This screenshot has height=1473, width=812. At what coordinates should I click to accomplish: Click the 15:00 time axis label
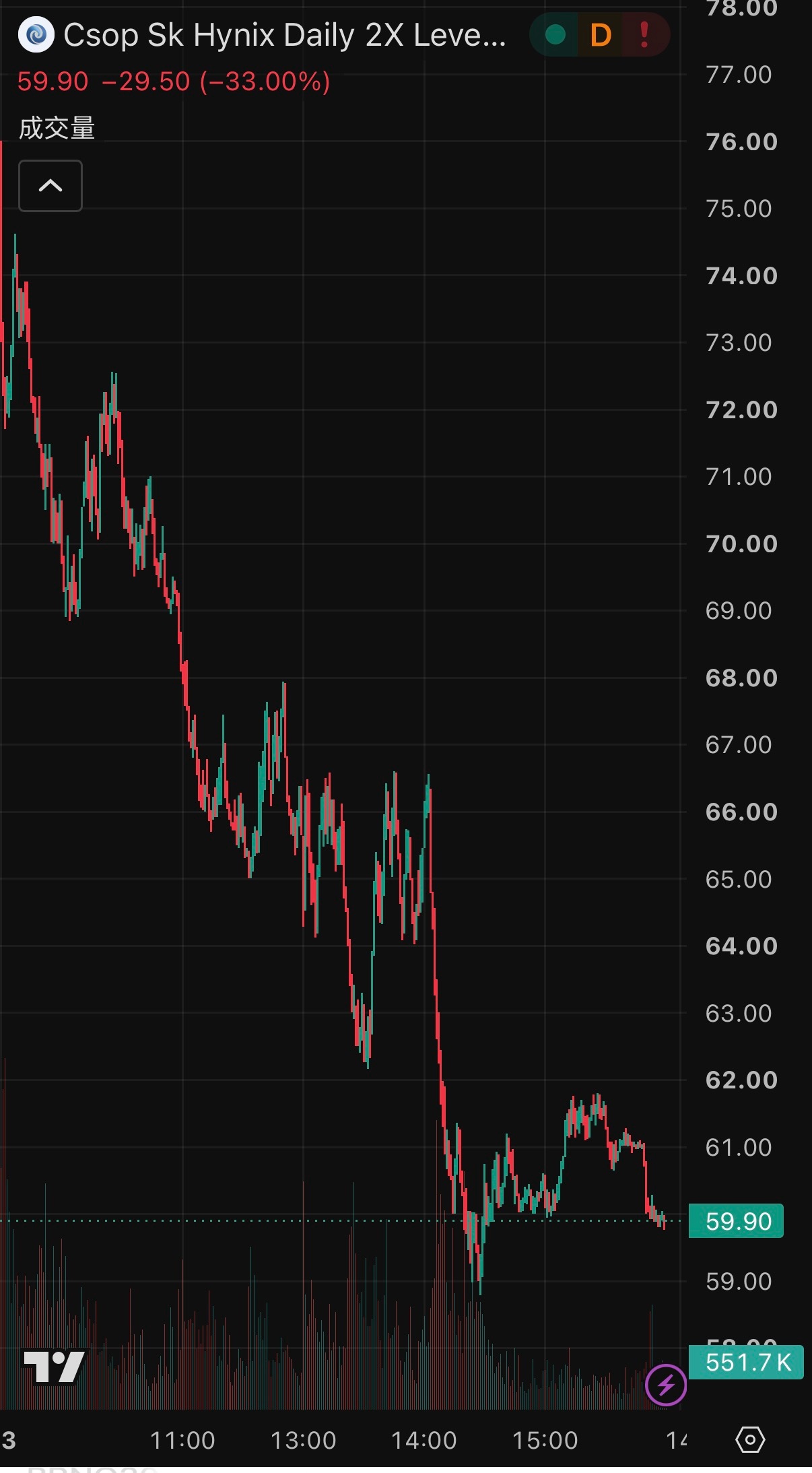pos(545,1440)
